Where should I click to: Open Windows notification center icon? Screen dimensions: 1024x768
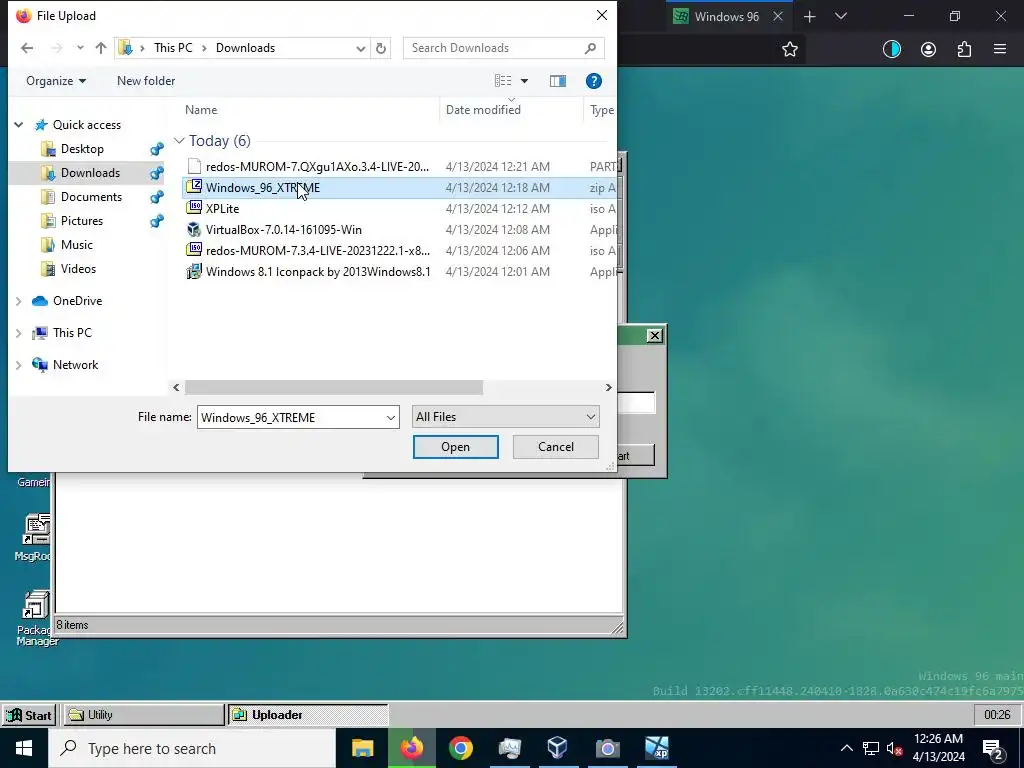point(993,748)
